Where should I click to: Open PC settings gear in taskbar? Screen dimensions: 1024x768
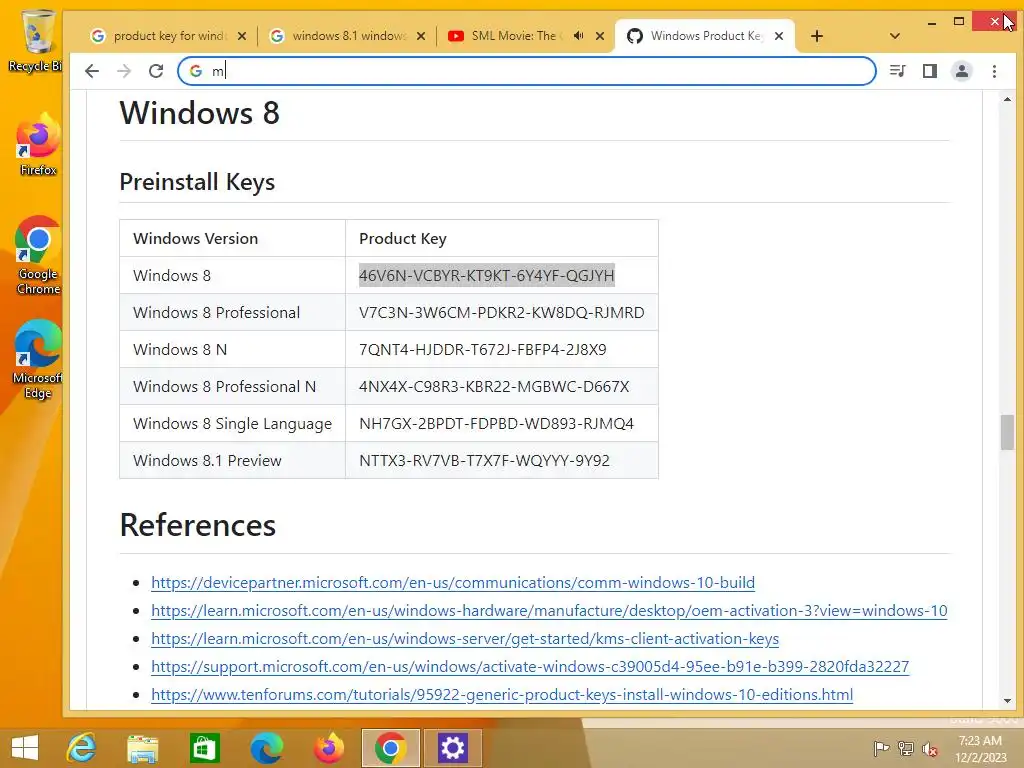(452, 748)
